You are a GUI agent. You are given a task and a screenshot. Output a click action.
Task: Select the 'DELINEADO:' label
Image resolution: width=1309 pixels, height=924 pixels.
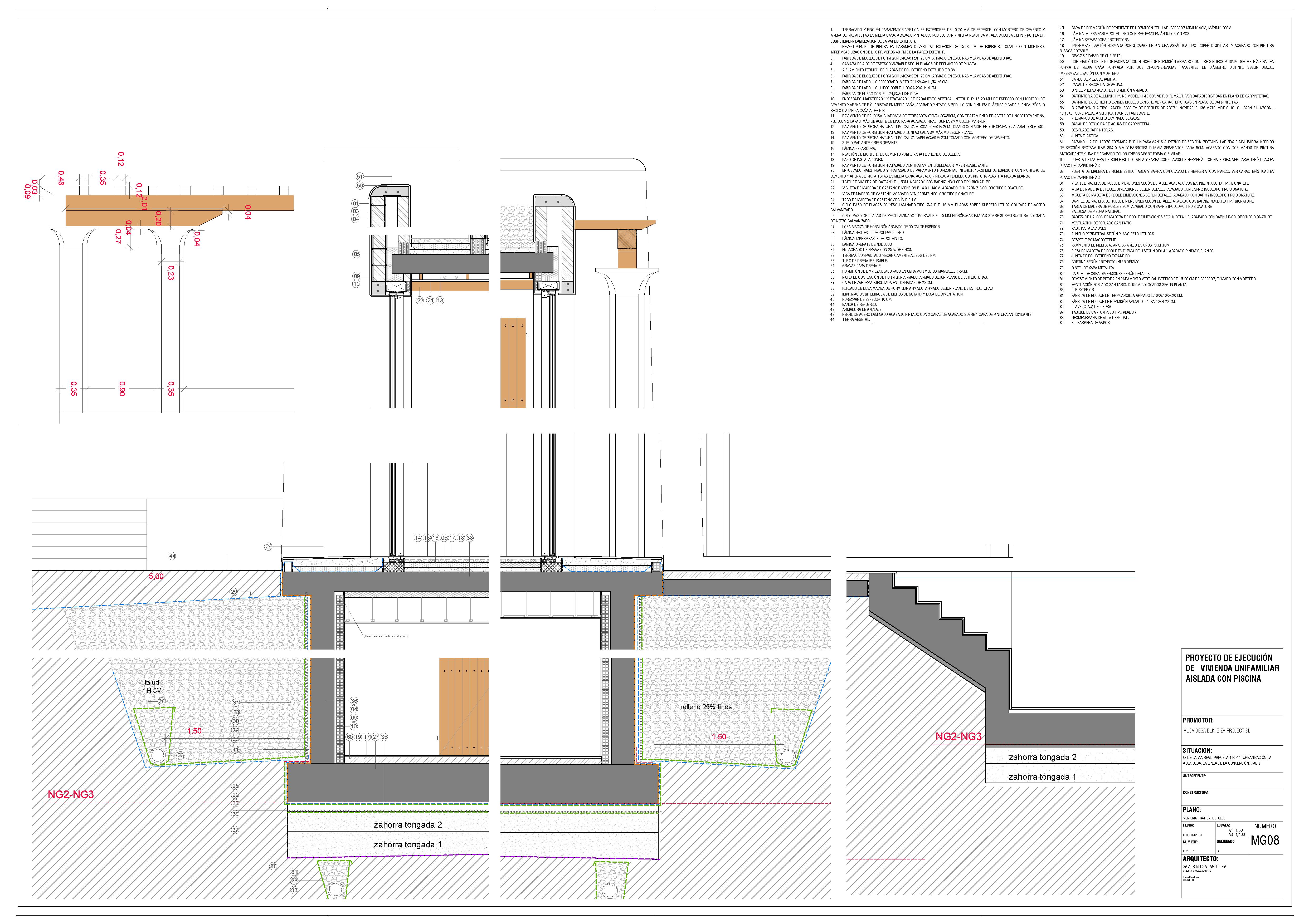click(x=1226, y=841)
